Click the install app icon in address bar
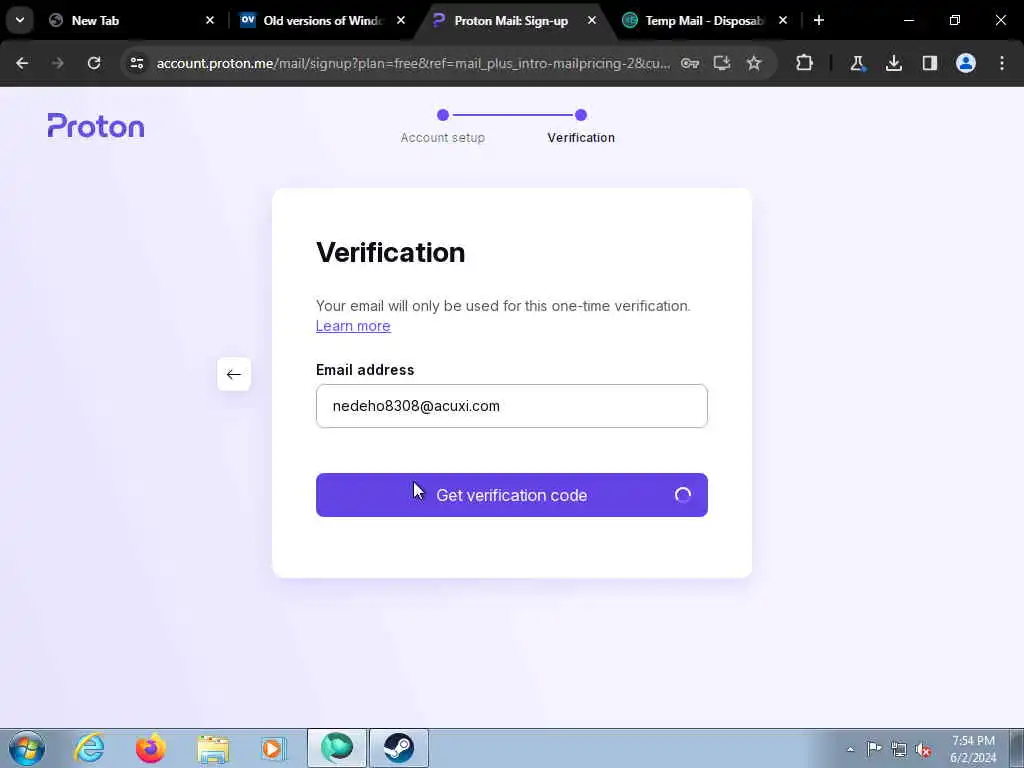 click(x=722, y=63)
